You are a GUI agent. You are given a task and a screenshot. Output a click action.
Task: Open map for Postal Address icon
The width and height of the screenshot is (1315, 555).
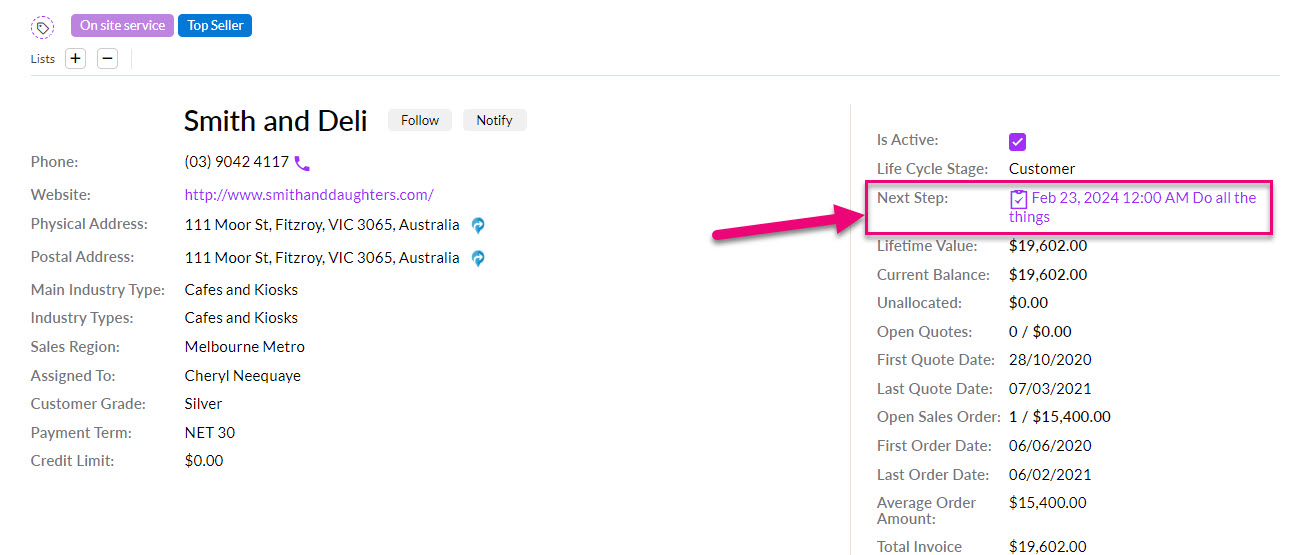tap(478, 258)
